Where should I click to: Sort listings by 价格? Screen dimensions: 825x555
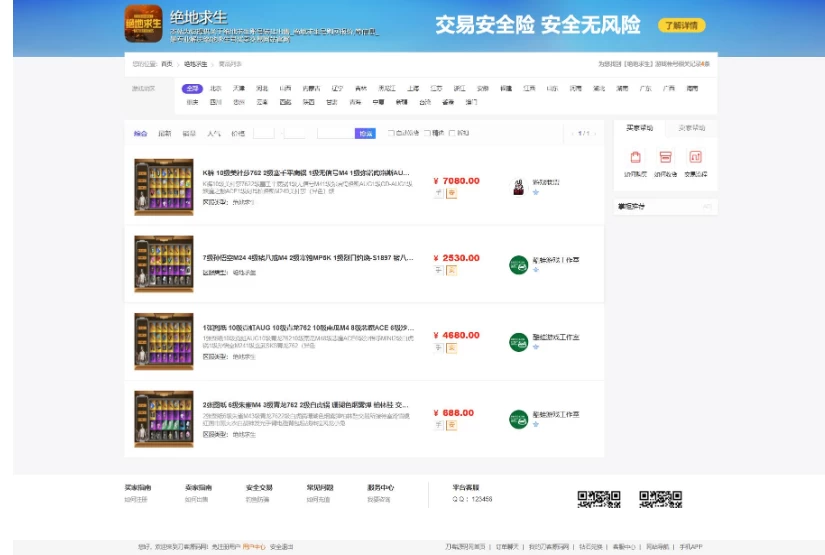tap(238, 134)
